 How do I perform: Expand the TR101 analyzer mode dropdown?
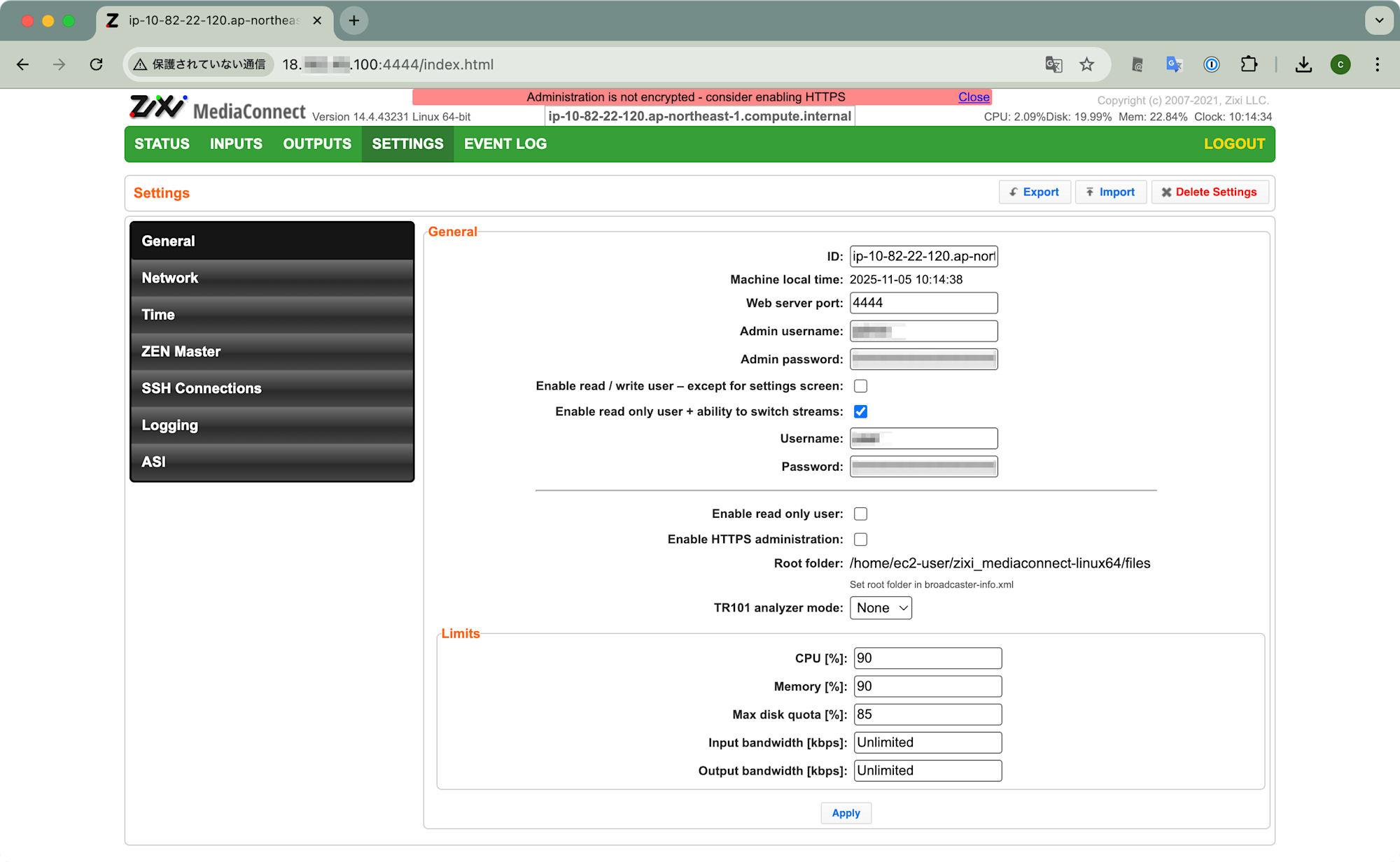[881, 608]
